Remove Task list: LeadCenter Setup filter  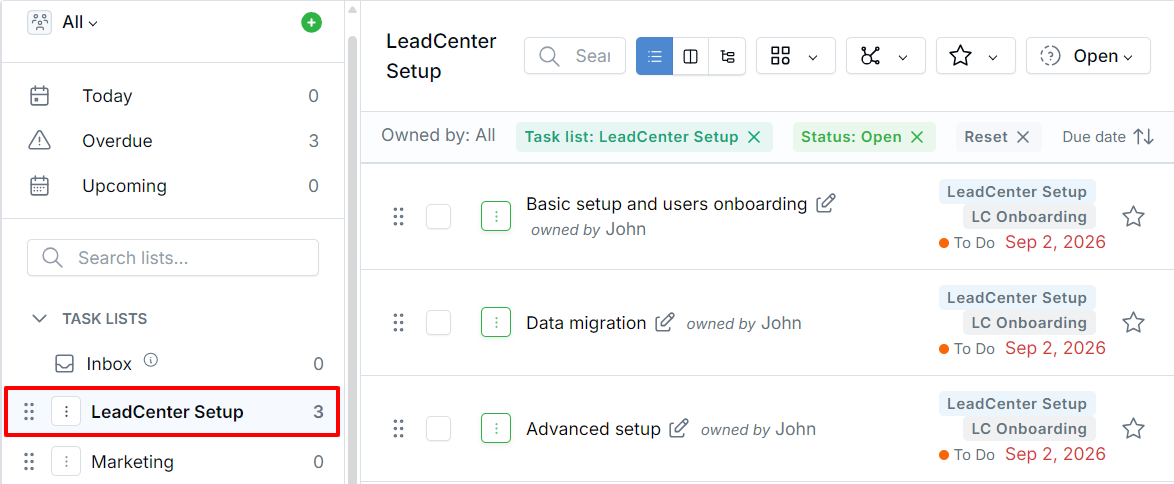click(x=754, y=137)
